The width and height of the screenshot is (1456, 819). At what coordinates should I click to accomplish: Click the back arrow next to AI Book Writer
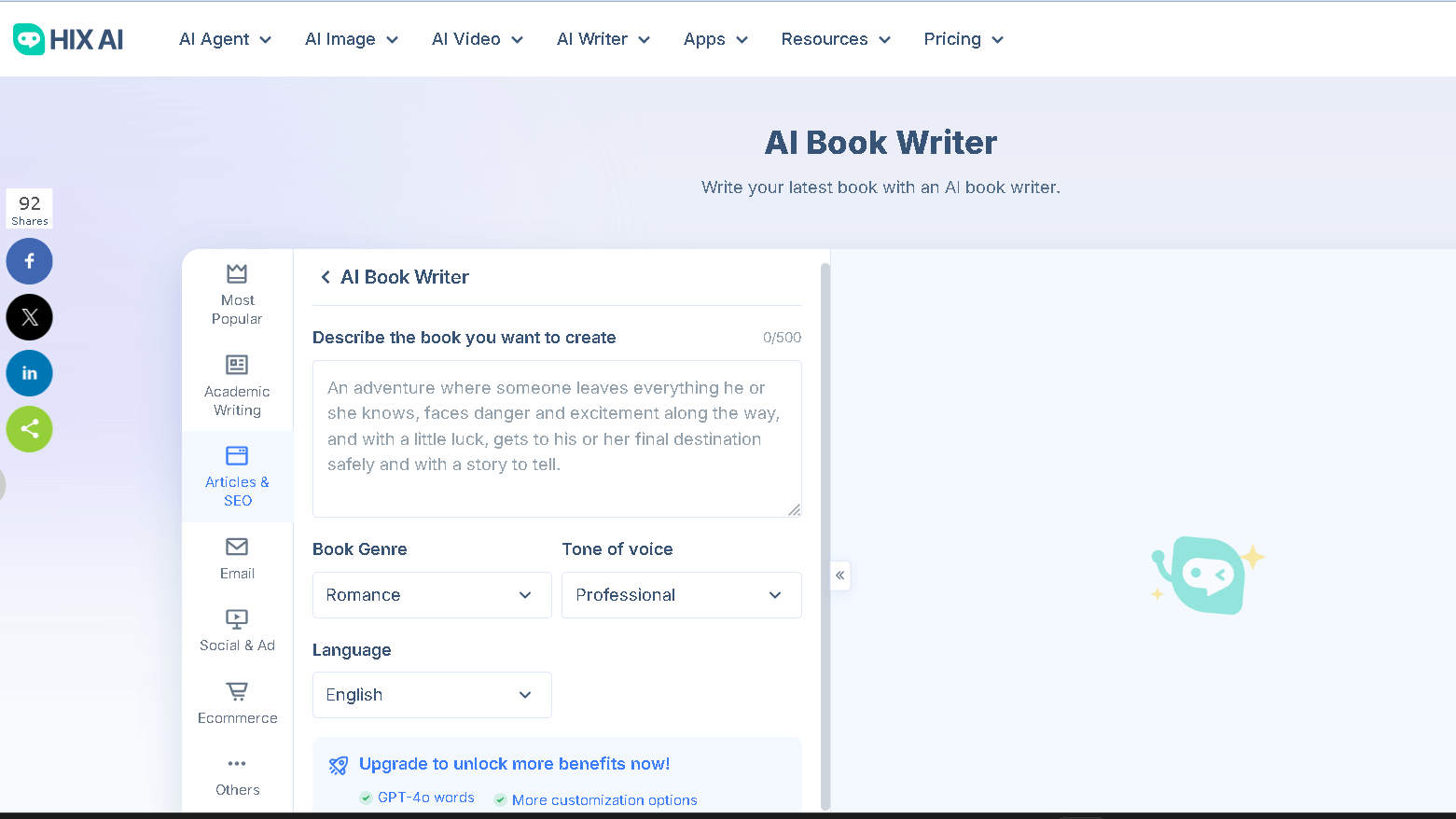pyautogui.click(x=326, y=277)
